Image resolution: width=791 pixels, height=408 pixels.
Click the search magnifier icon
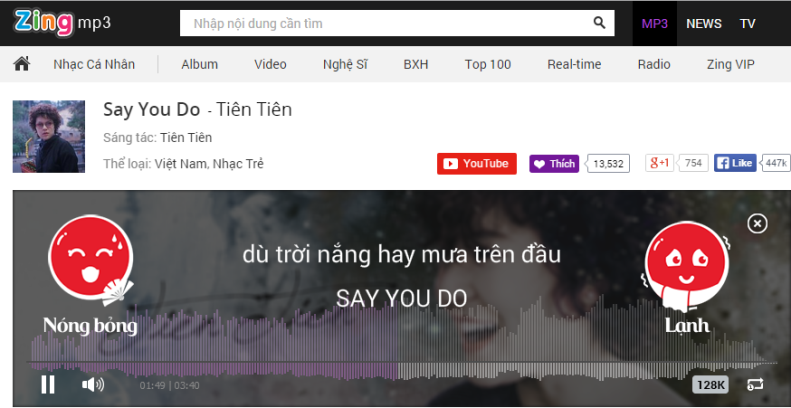[x=599, y=23]
